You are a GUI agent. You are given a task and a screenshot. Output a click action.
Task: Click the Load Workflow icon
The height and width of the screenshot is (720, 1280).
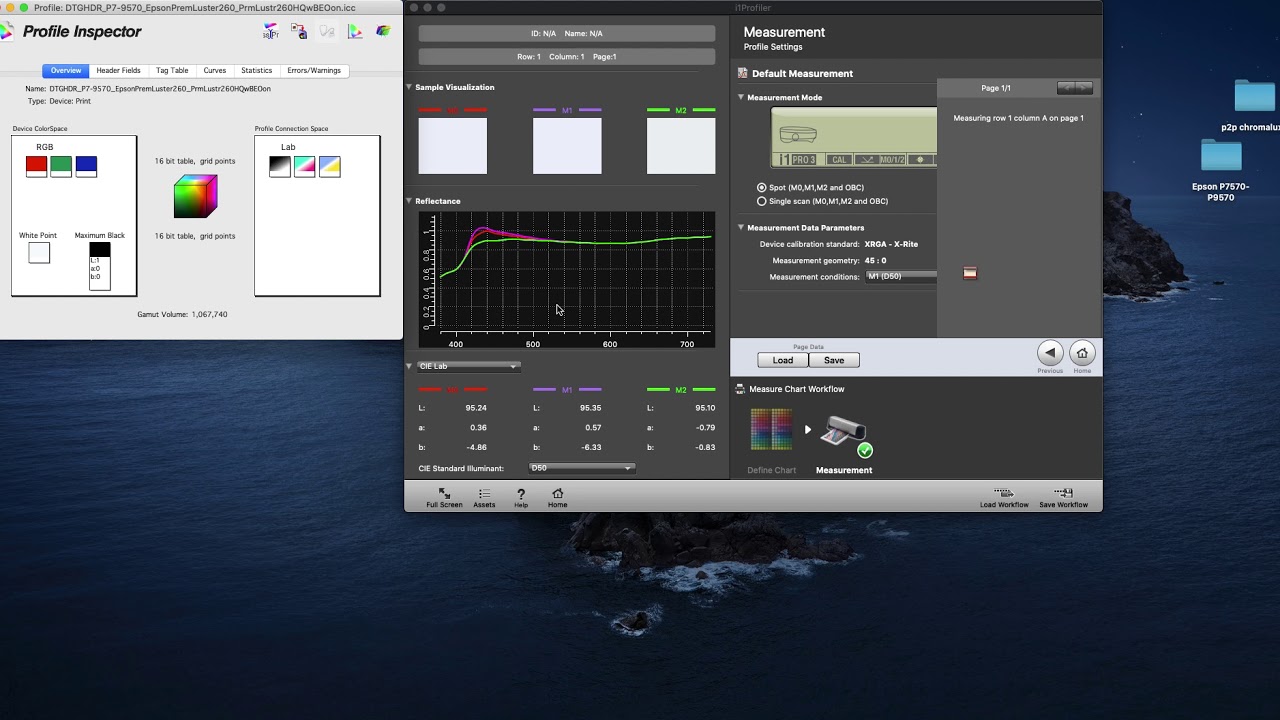point(1004,493)
